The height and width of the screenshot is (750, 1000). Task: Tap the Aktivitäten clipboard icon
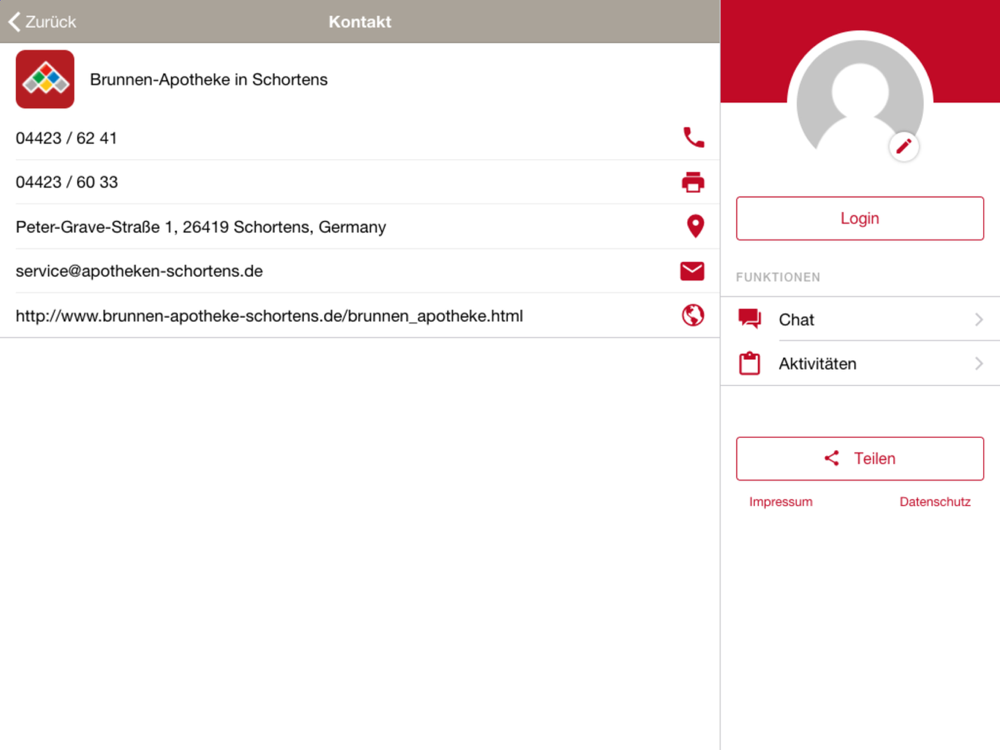coord(749,363)
